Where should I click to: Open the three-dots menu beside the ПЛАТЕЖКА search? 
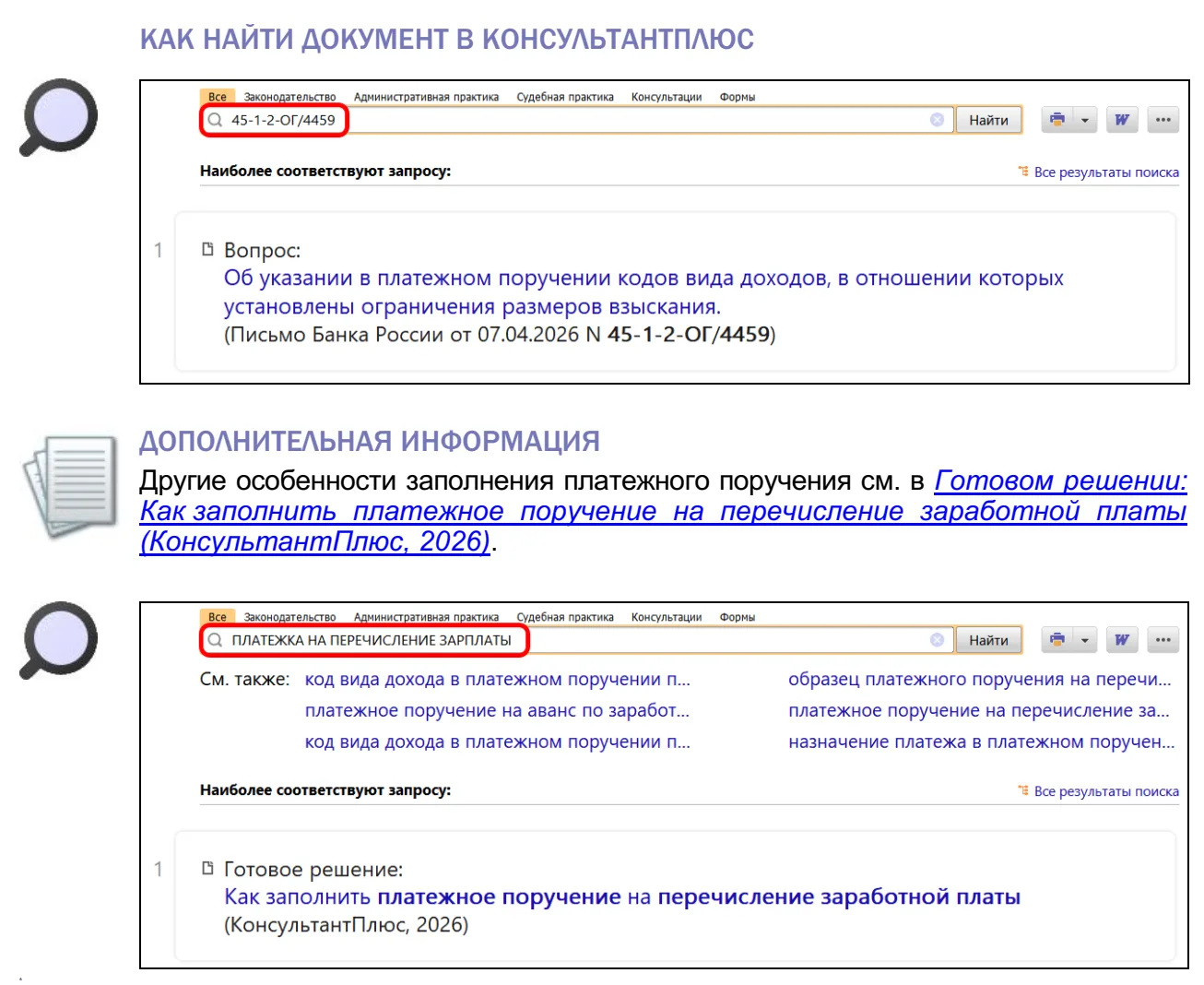point(1163,640)
